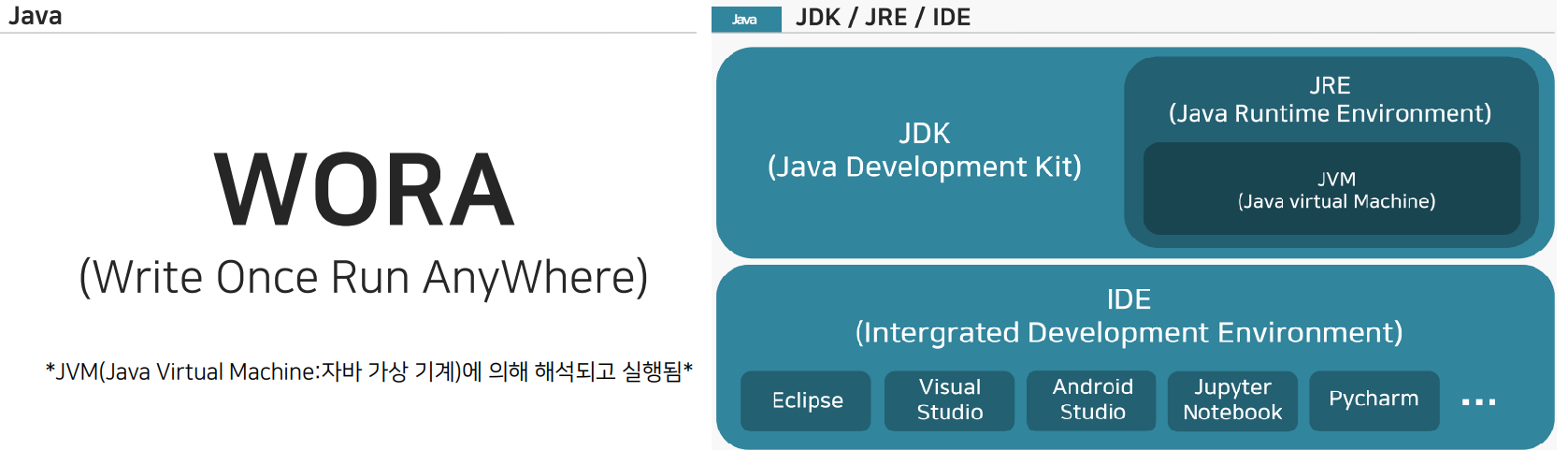The width and height of the screenshot is (1568, 465).
Task: Click the Korean JVM footnote line
Action: coord(369,371)
